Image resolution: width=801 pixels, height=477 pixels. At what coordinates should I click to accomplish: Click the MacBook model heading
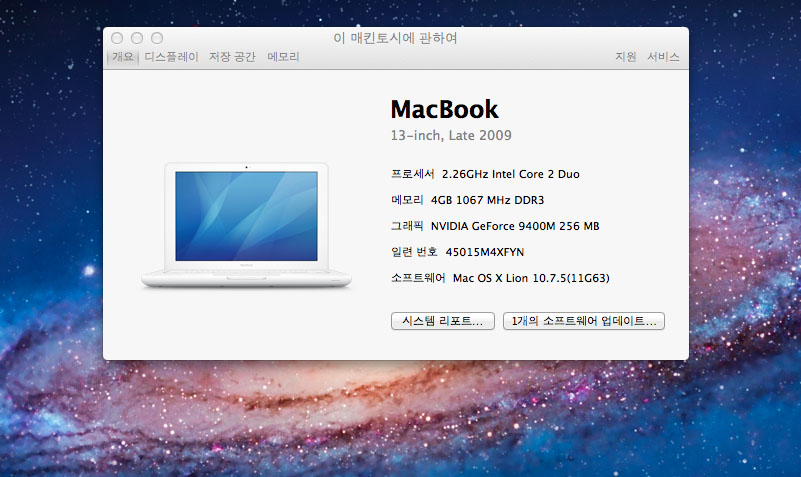[x=444, y=109]
